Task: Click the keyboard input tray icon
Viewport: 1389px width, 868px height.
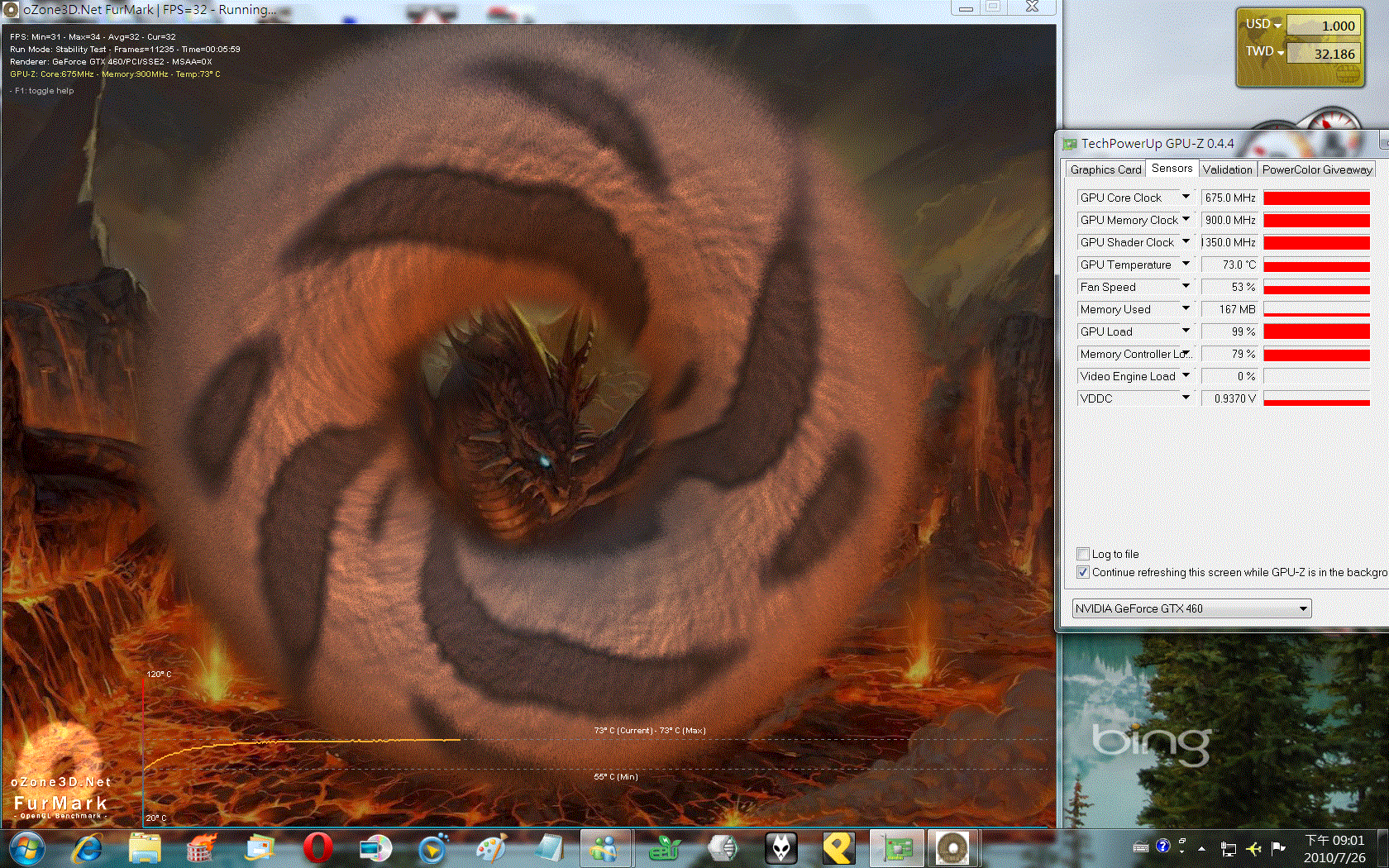Action: 1141,847
